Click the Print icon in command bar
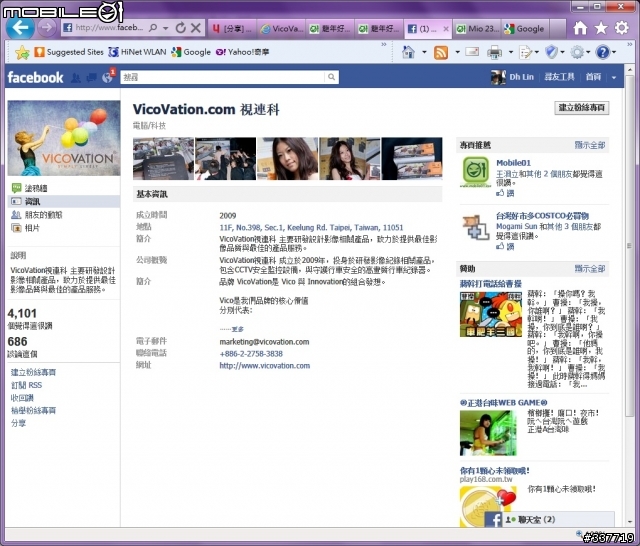The image size is (640, 546). [494, 52]
